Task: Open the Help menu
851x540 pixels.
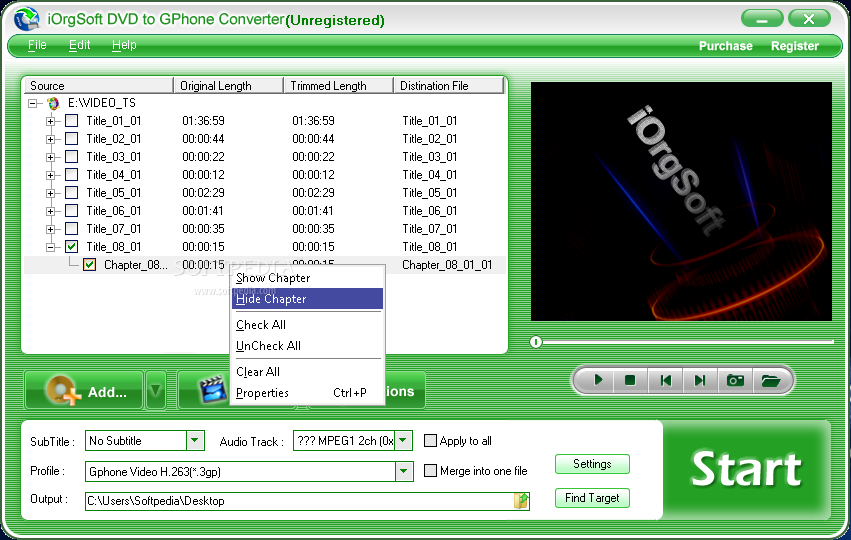Action: pyautogui.click(x=124, y=45)
